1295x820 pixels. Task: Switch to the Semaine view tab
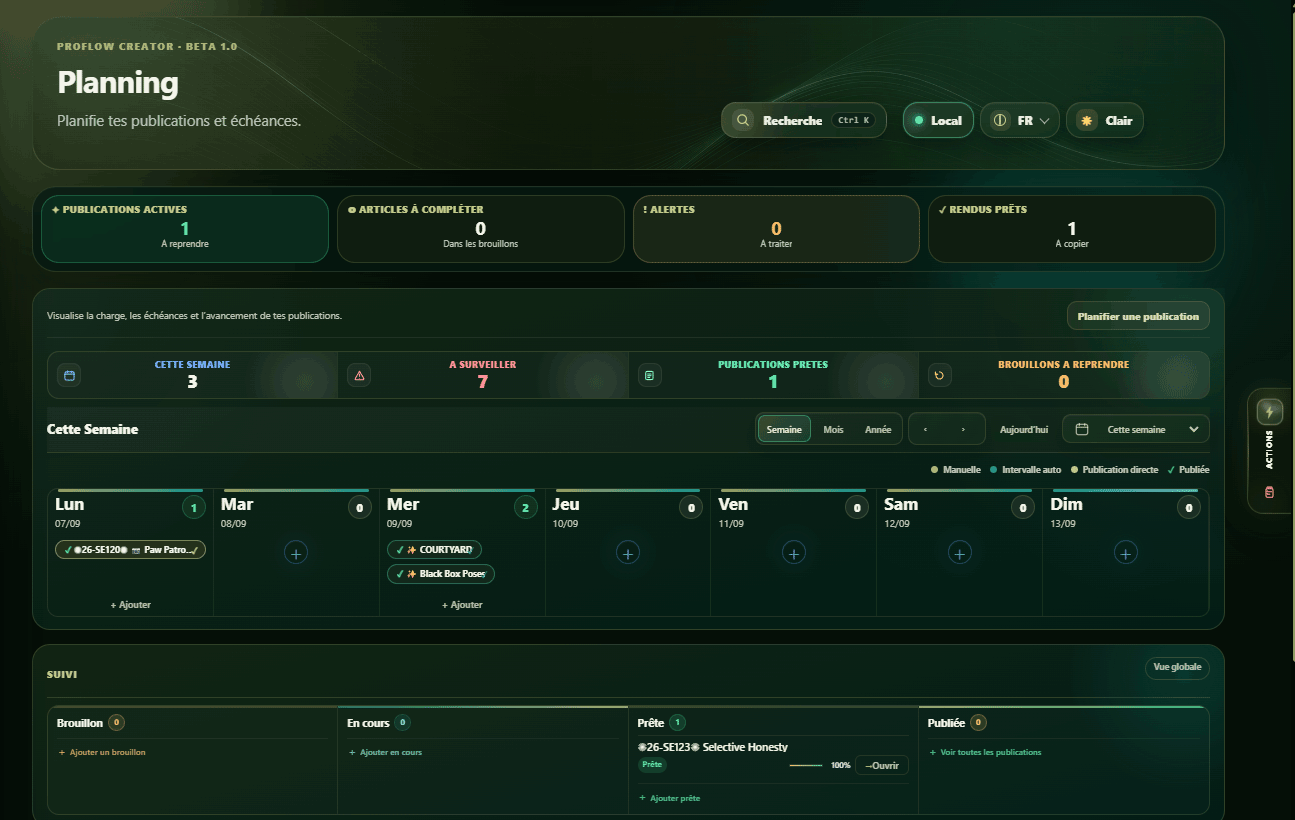coord(784,429)
